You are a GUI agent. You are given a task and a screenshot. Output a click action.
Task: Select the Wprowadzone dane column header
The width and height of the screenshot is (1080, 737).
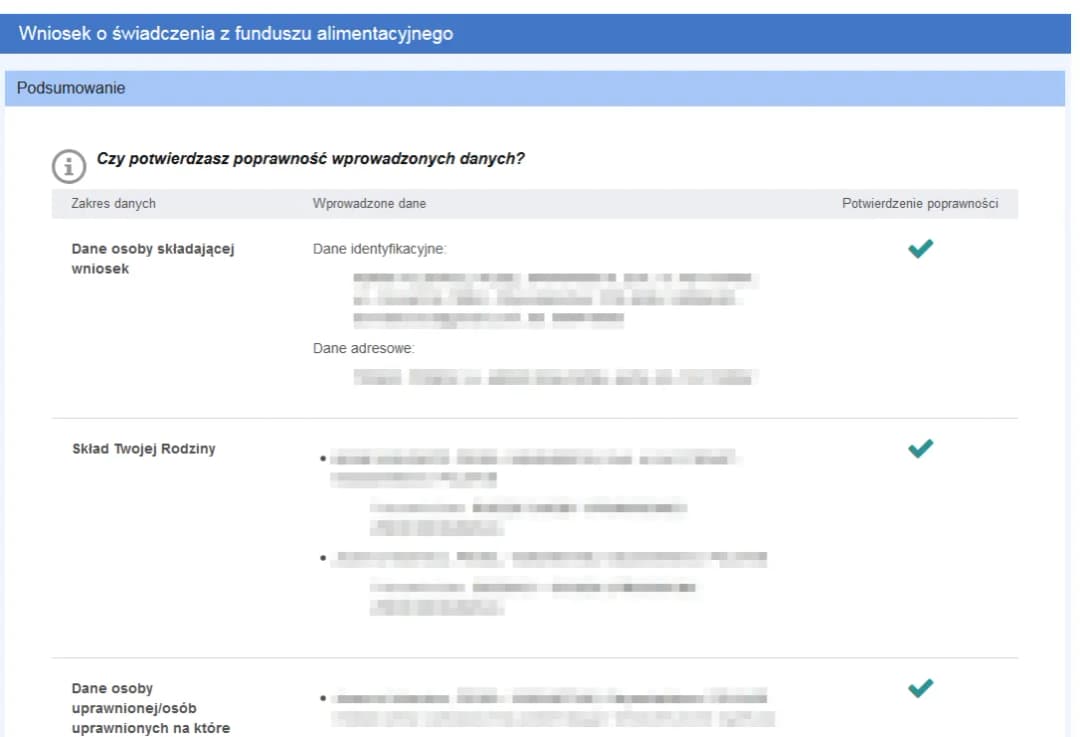[369, 204]
